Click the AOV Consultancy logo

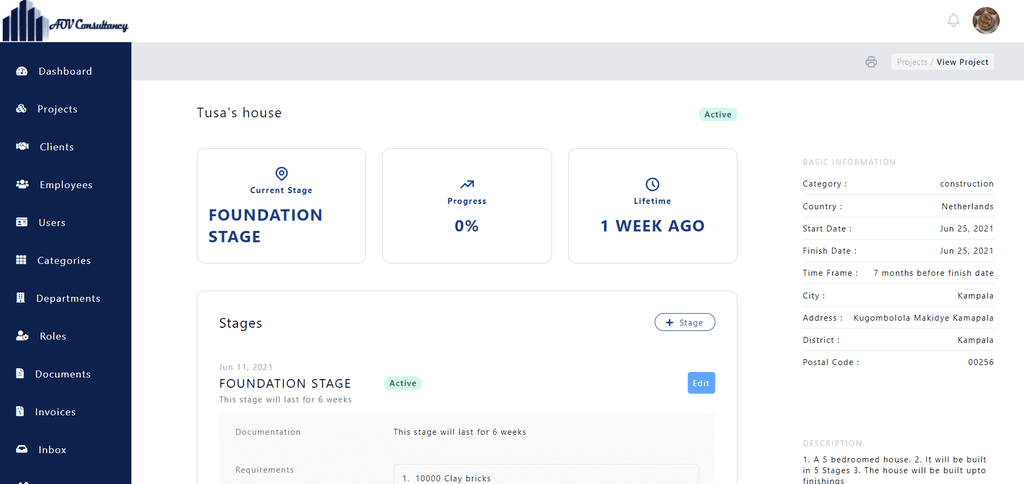pyautogui.click(x=65, y=21)
